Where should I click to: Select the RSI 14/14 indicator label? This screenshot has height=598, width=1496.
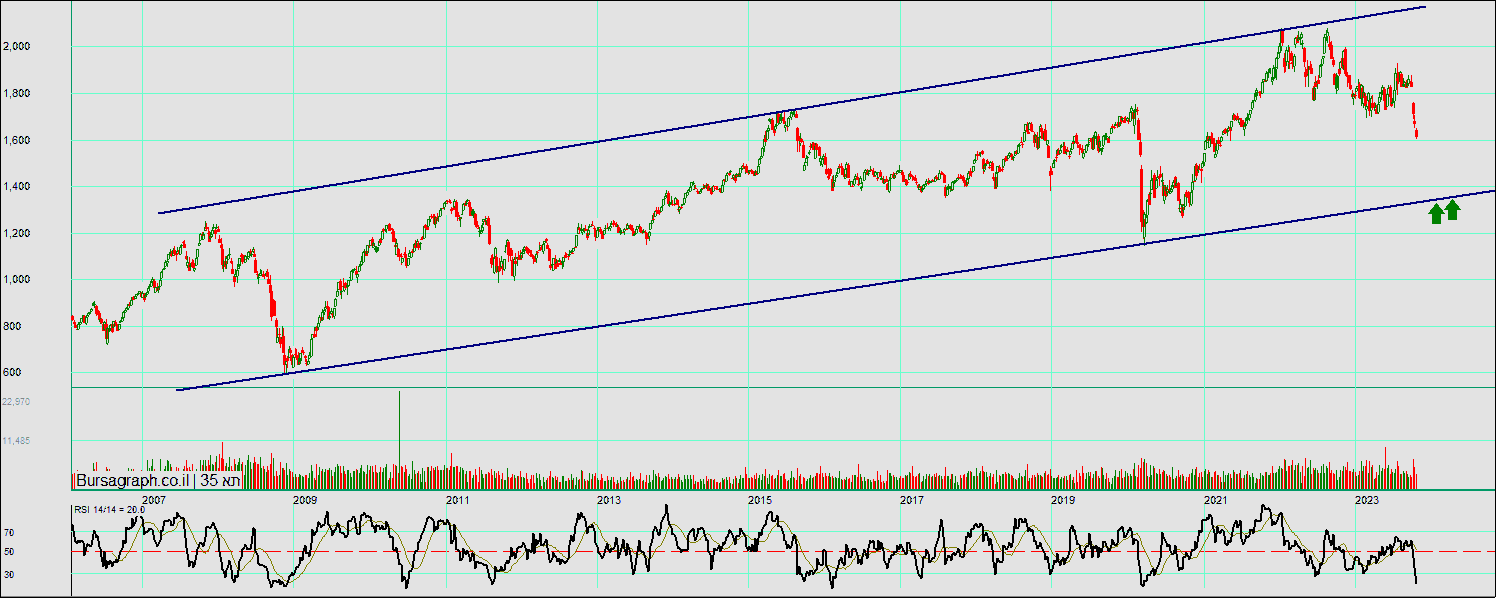point(109,509)
